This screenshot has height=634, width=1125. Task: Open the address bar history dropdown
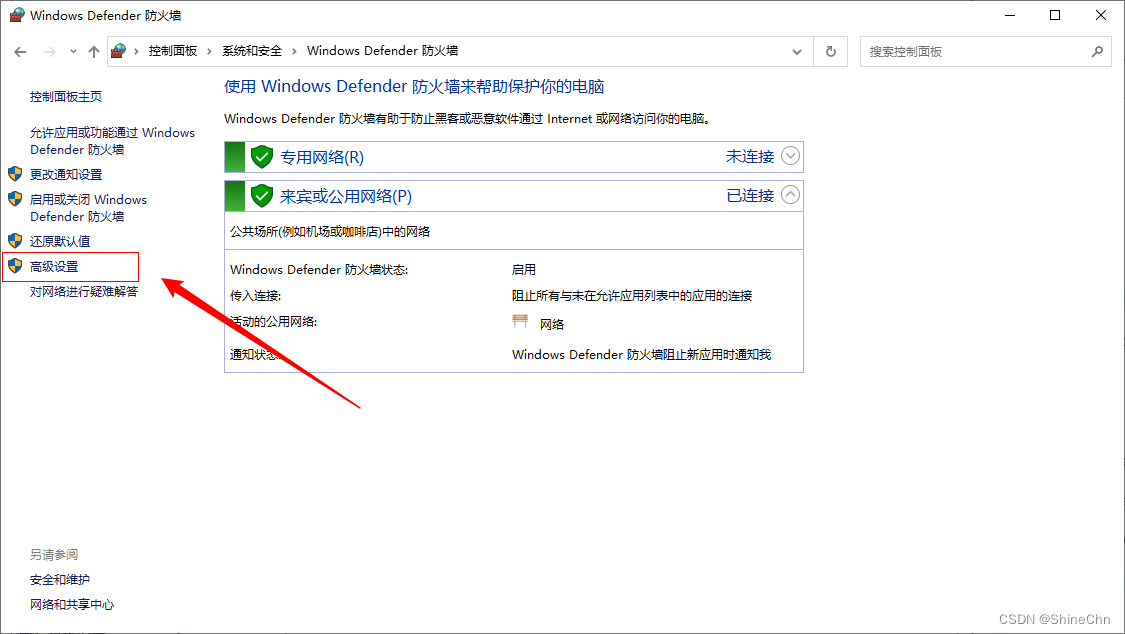click(x=796, y=52)
